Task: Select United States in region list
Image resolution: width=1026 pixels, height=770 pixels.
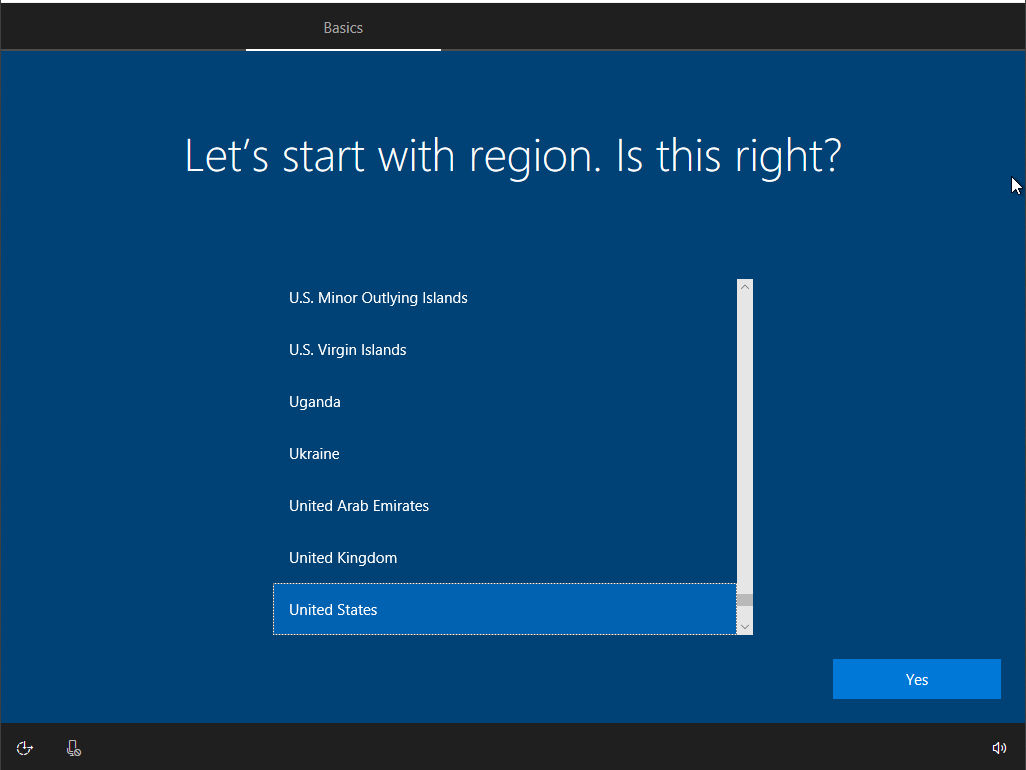Action: [504, 609]
